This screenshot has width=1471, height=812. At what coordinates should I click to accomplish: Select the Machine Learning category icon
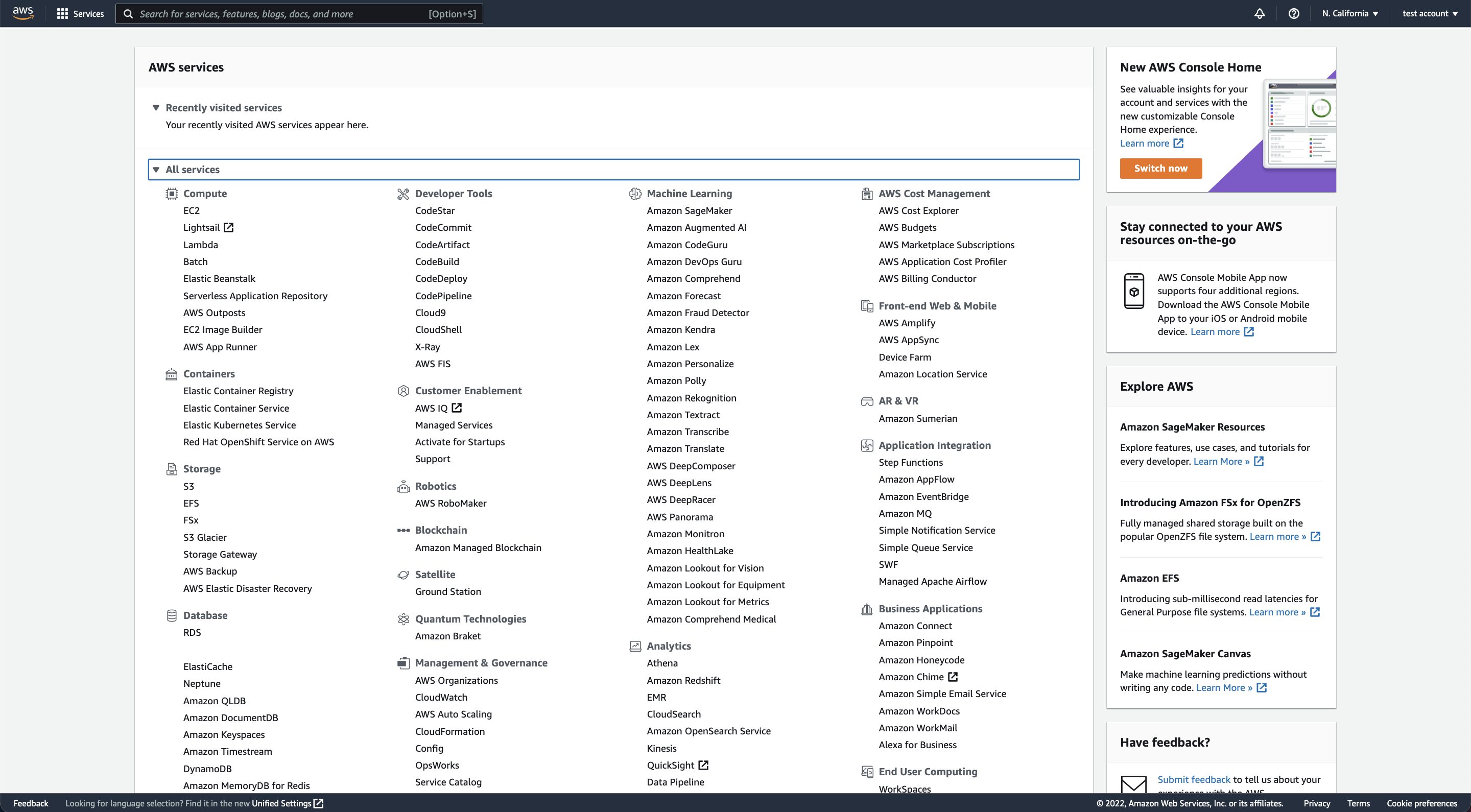point(635,194)
